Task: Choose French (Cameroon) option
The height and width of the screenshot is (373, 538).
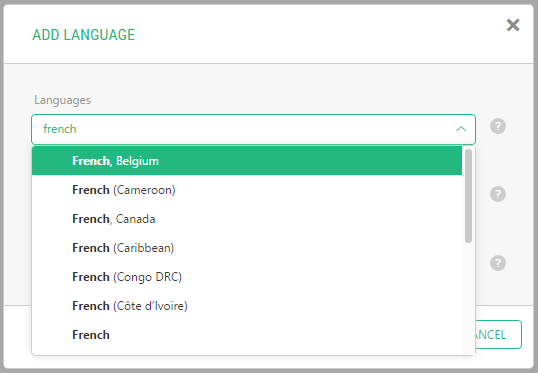Action: pos(247,190)
